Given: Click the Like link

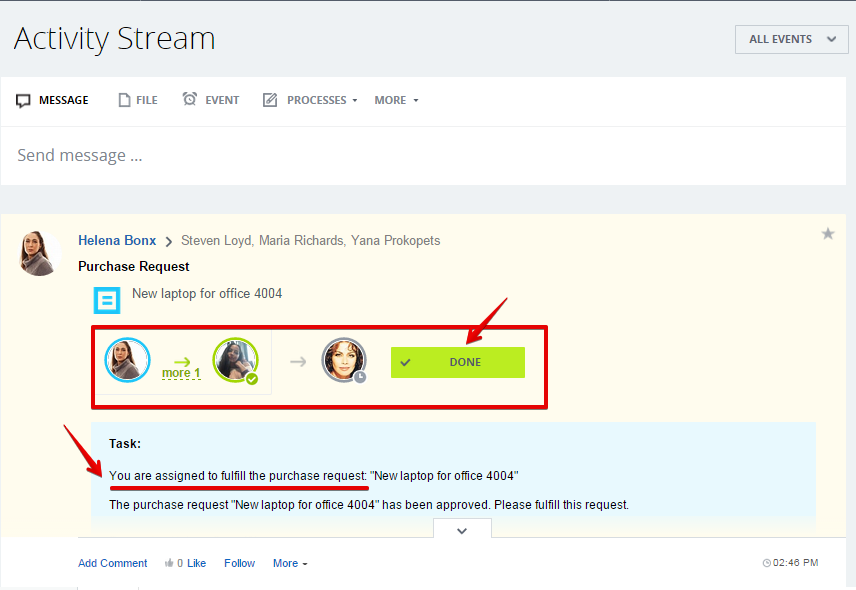Looking at the screenshot, I should coord(197,563).
